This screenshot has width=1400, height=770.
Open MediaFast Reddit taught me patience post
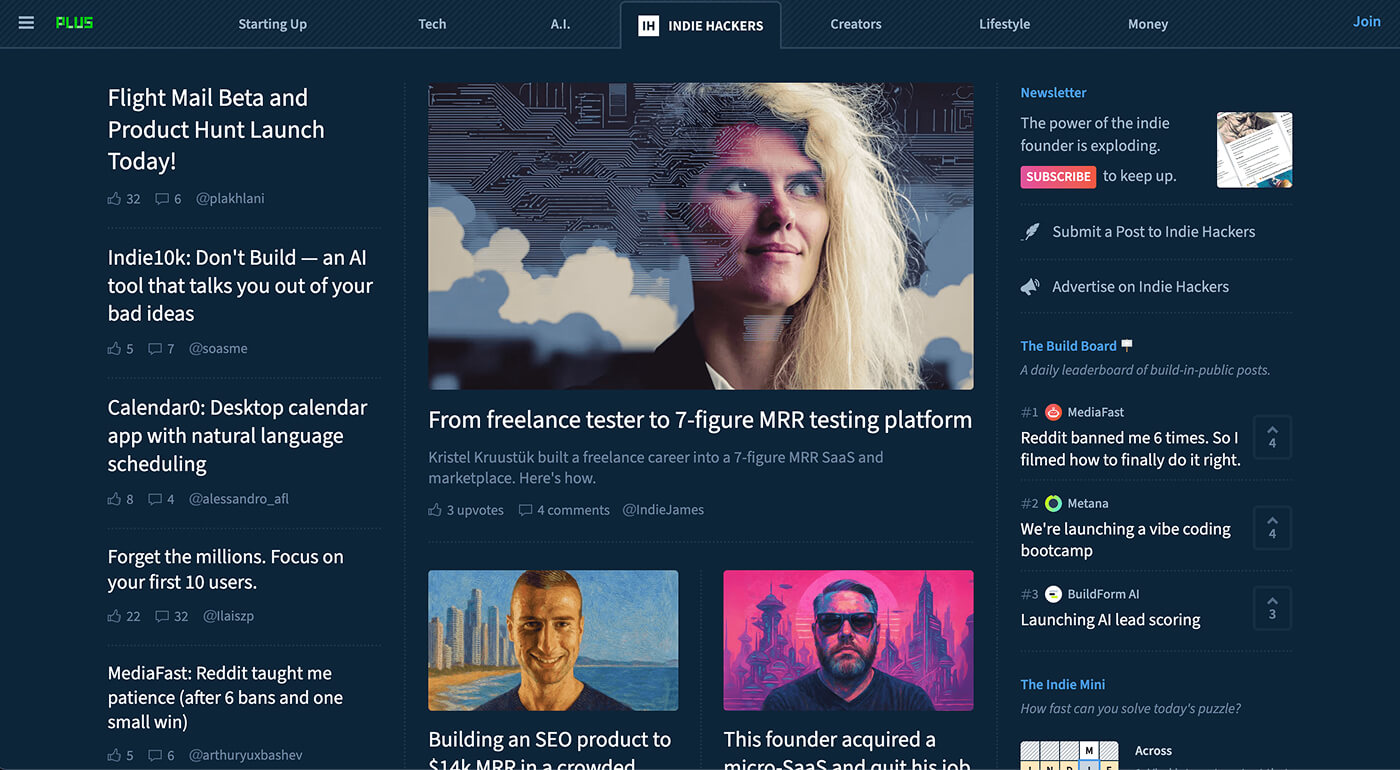225,697
